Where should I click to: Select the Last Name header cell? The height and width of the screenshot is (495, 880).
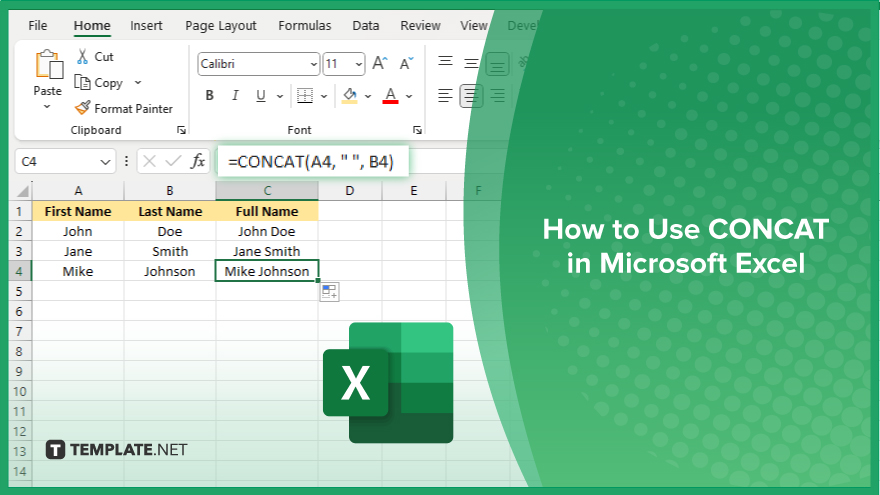(x=169, y=212)
